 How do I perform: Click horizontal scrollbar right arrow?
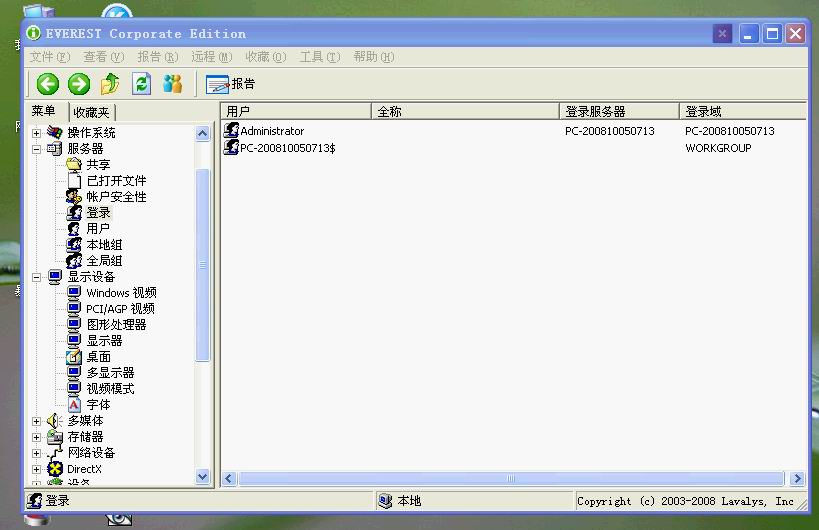[797, 478]
